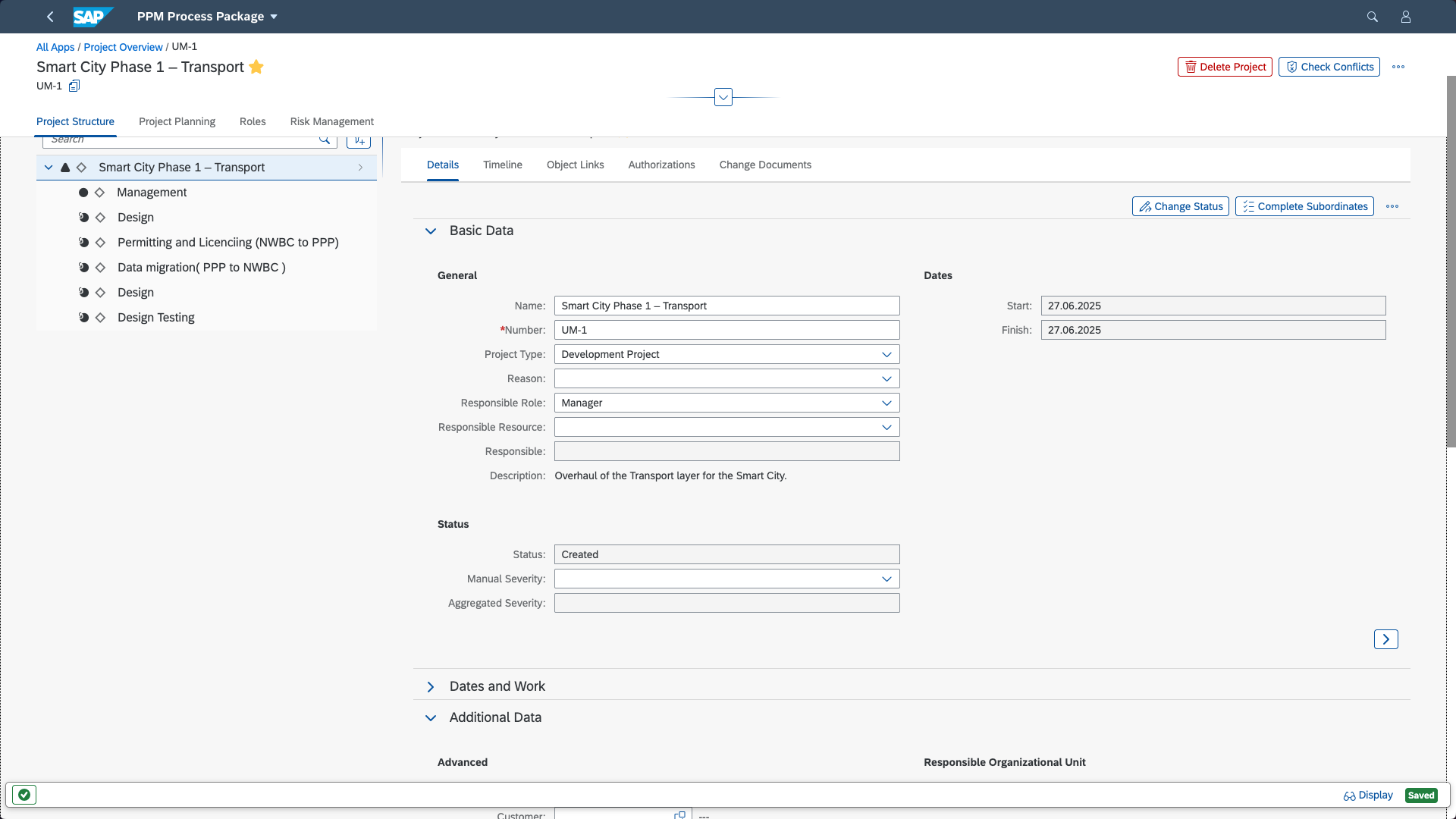Open the search magnifier in top bar
Screen dimensions: 1456x819
pyautogui.click(x=1372, y=17)
